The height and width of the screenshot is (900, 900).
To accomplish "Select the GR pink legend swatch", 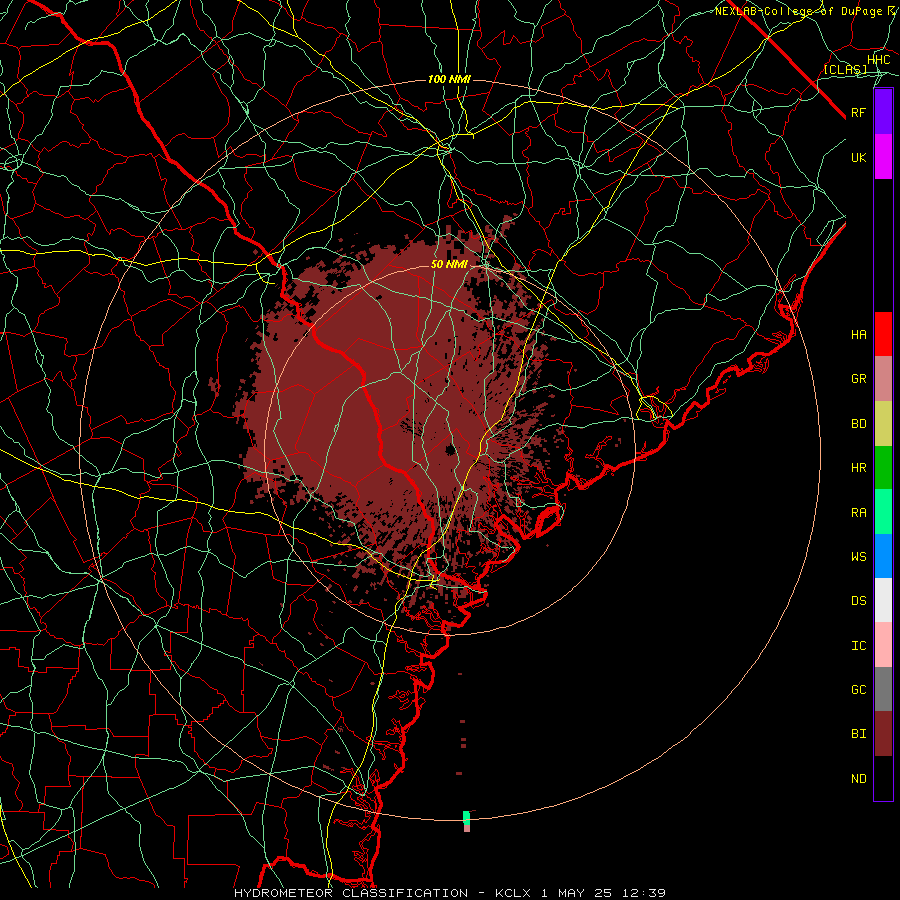I will 883,379.
